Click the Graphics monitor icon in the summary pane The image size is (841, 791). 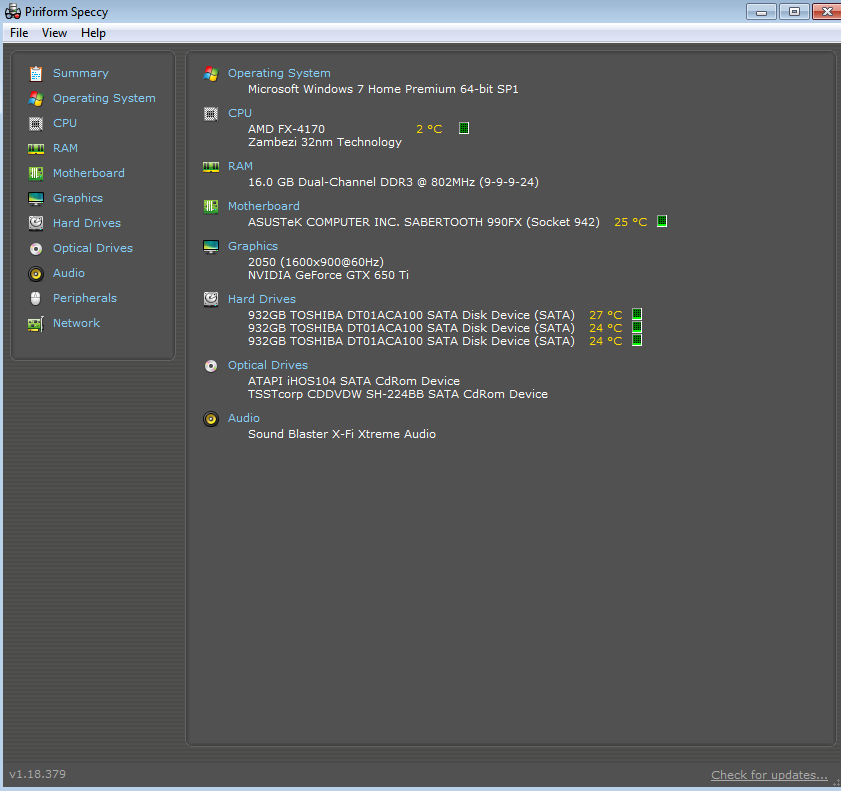pyautogui.click(x=211, y=247)
